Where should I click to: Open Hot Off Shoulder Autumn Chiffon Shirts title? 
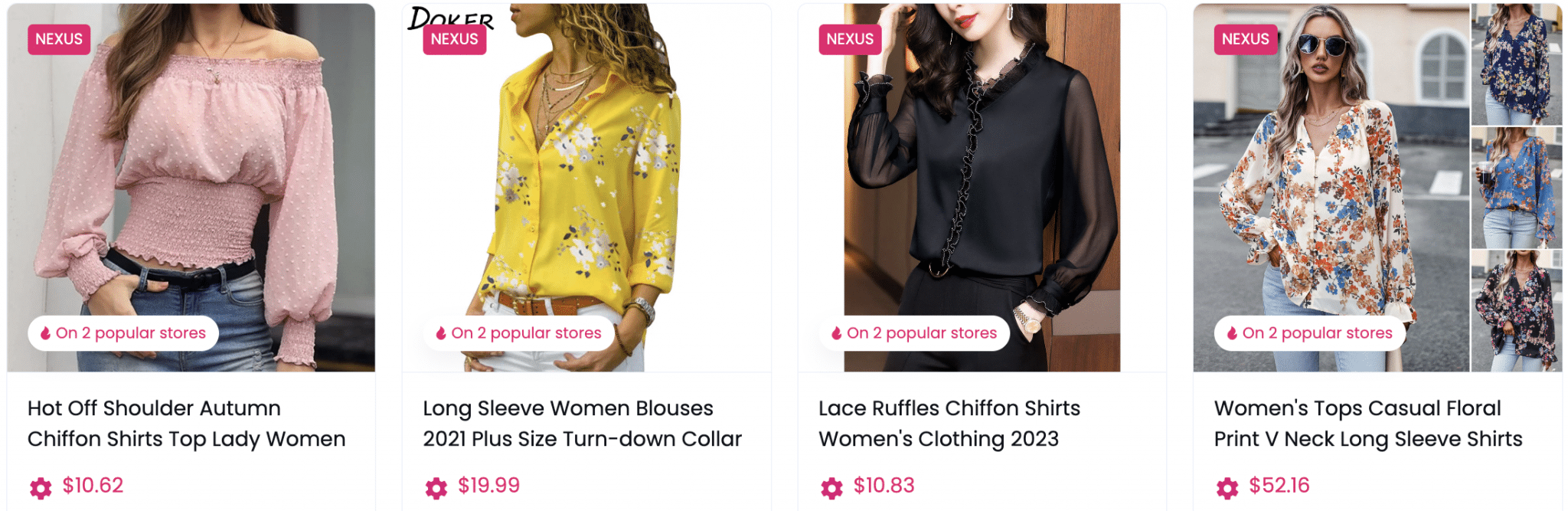(x=186, y=423)
